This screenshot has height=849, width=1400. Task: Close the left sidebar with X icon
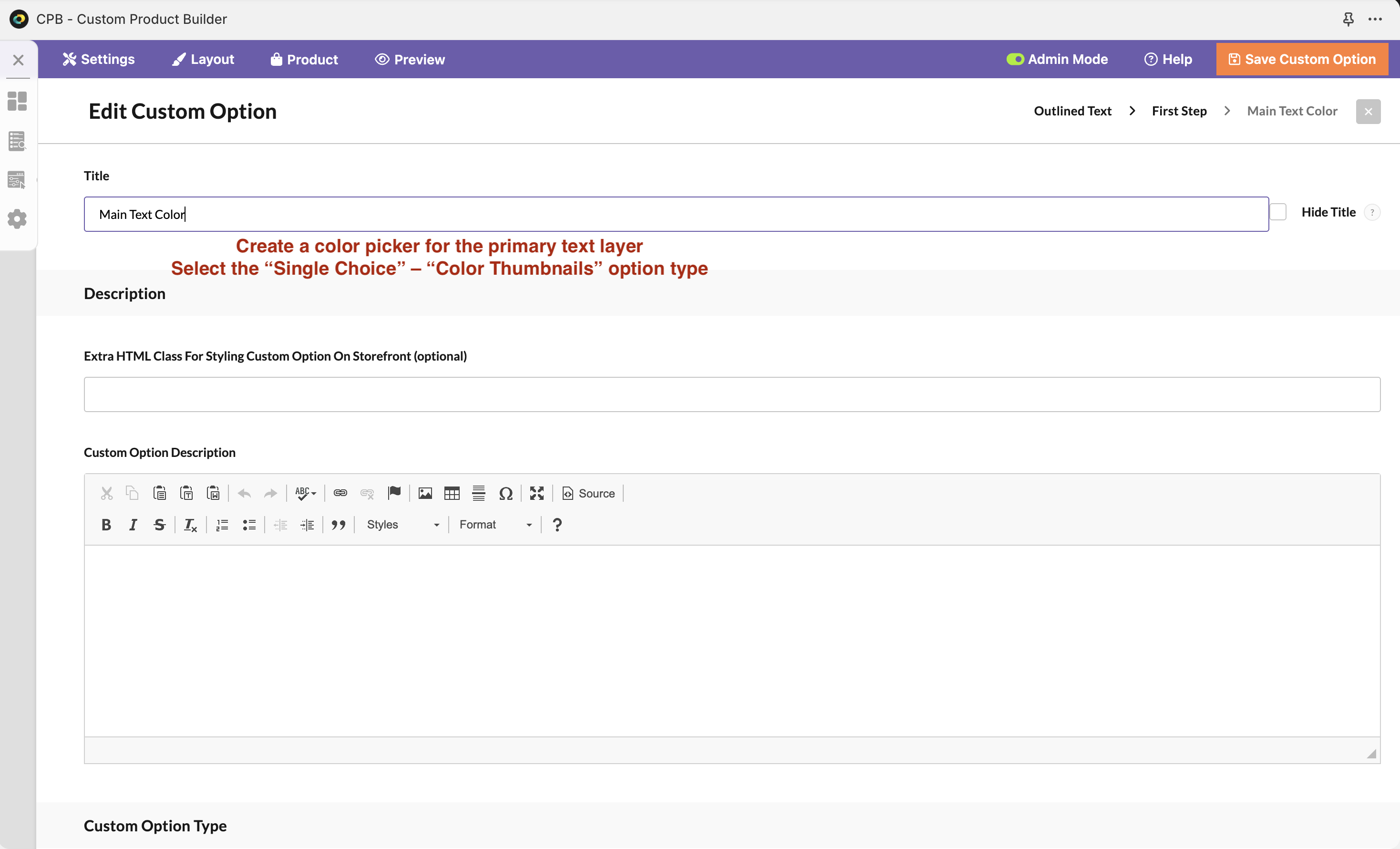(x=18, y=60)
